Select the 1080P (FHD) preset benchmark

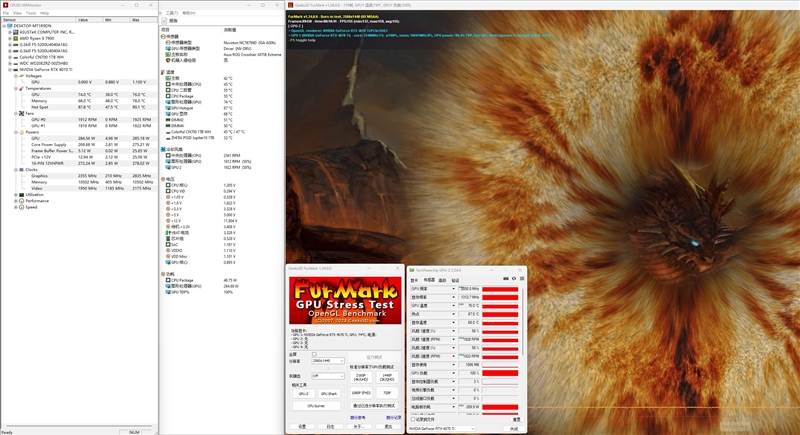pos(361,394)
